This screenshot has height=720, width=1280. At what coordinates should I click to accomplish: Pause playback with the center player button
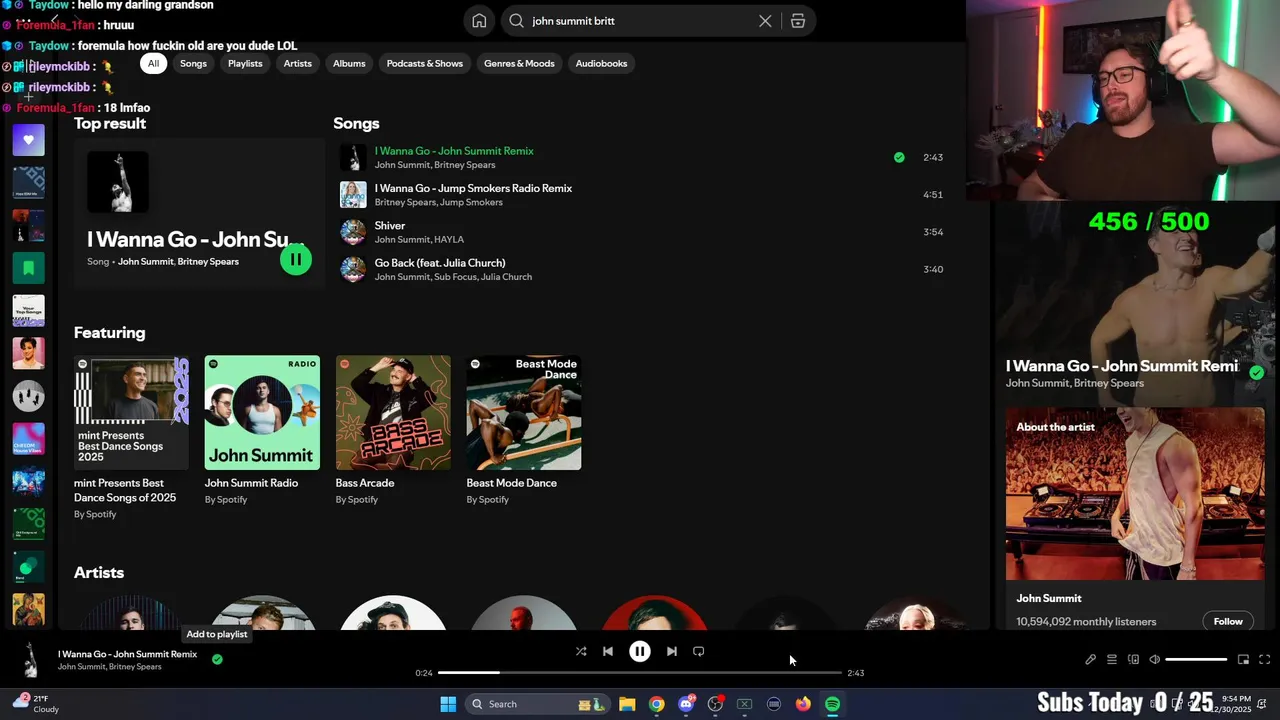coord(640,651)
